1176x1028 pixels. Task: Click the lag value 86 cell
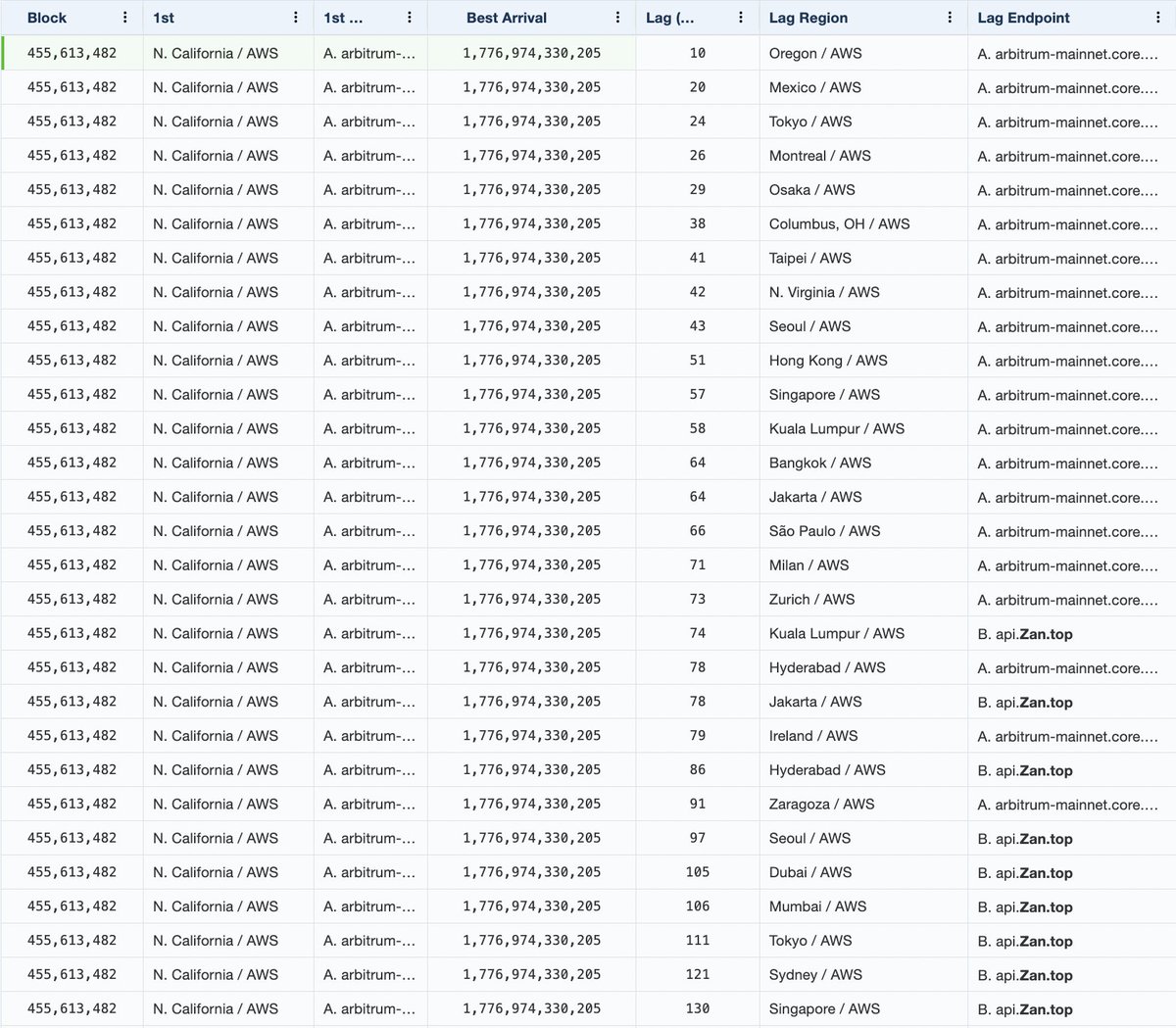(x=698, y=770)
